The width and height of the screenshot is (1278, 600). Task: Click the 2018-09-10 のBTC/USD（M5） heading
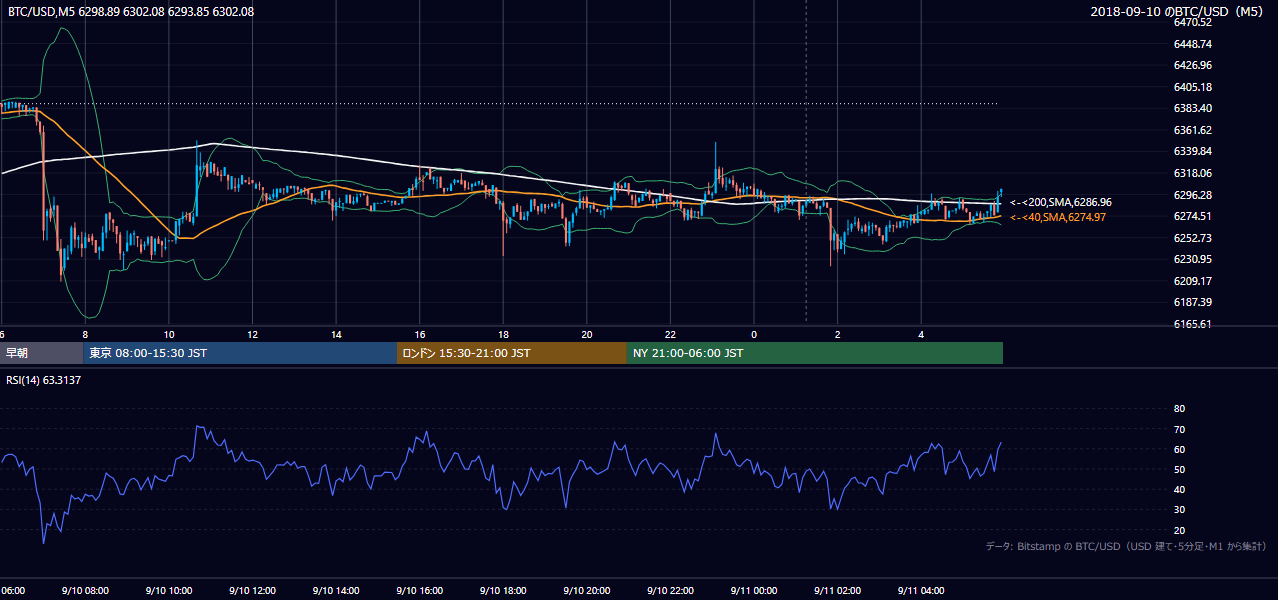point(1178,11)
